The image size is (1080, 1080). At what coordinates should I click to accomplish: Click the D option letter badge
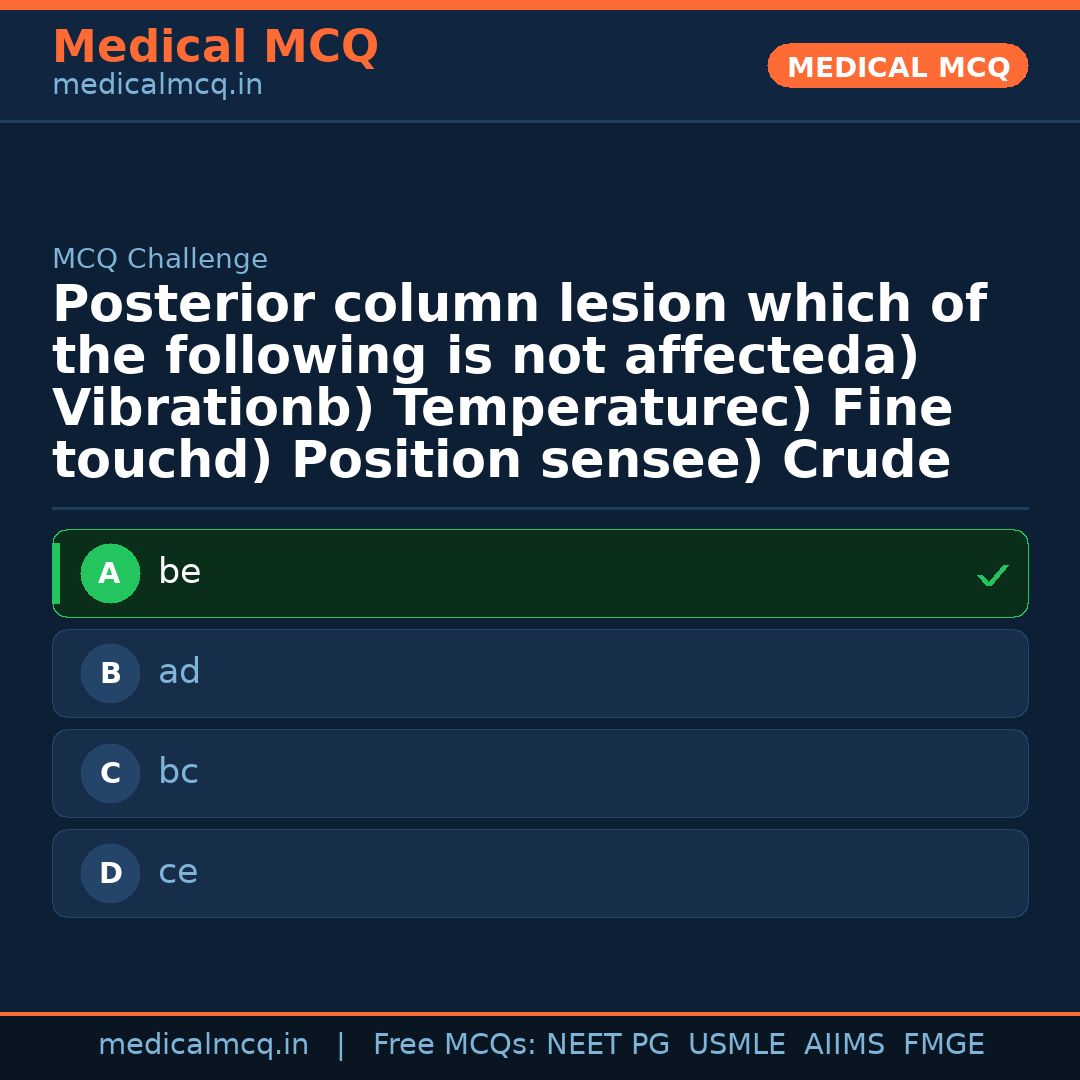click(110, 873)
